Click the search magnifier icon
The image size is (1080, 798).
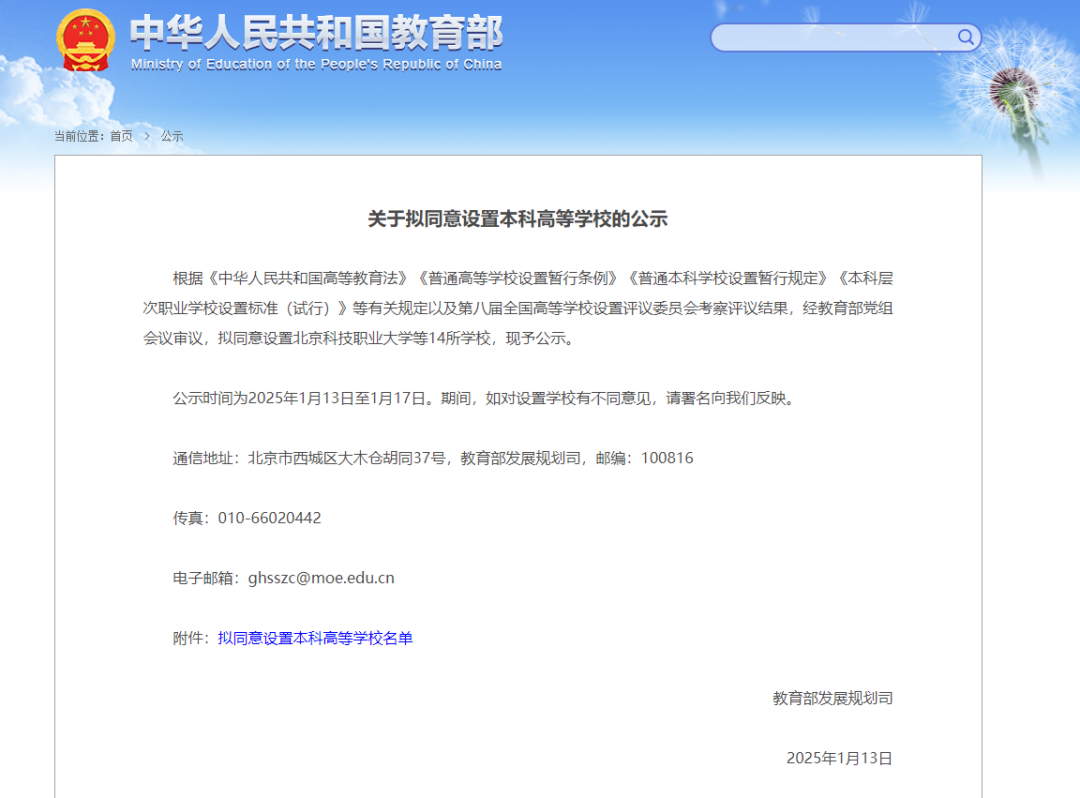pos(966,37)
